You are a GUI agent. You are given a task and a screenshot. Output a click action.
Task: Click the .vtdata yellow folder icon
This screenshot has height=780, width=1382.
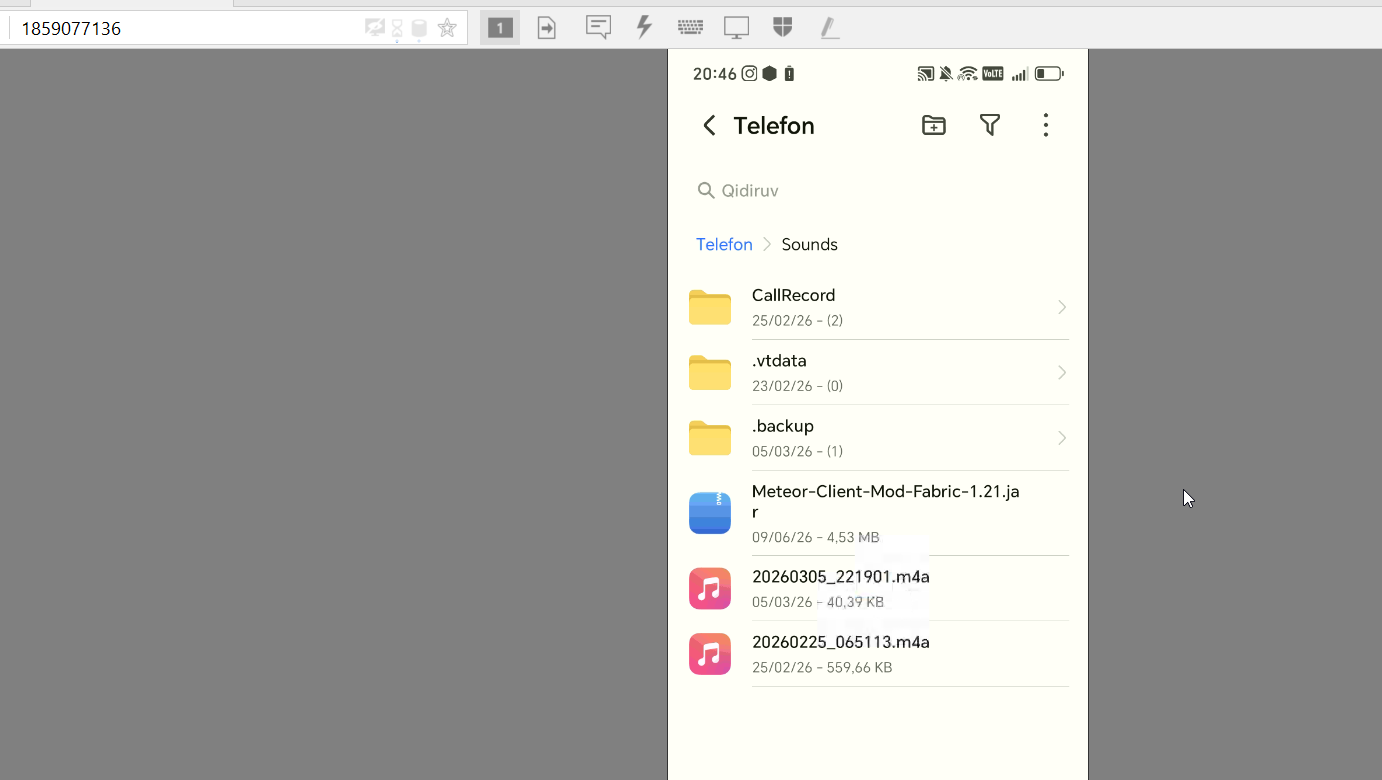point(710,372)
